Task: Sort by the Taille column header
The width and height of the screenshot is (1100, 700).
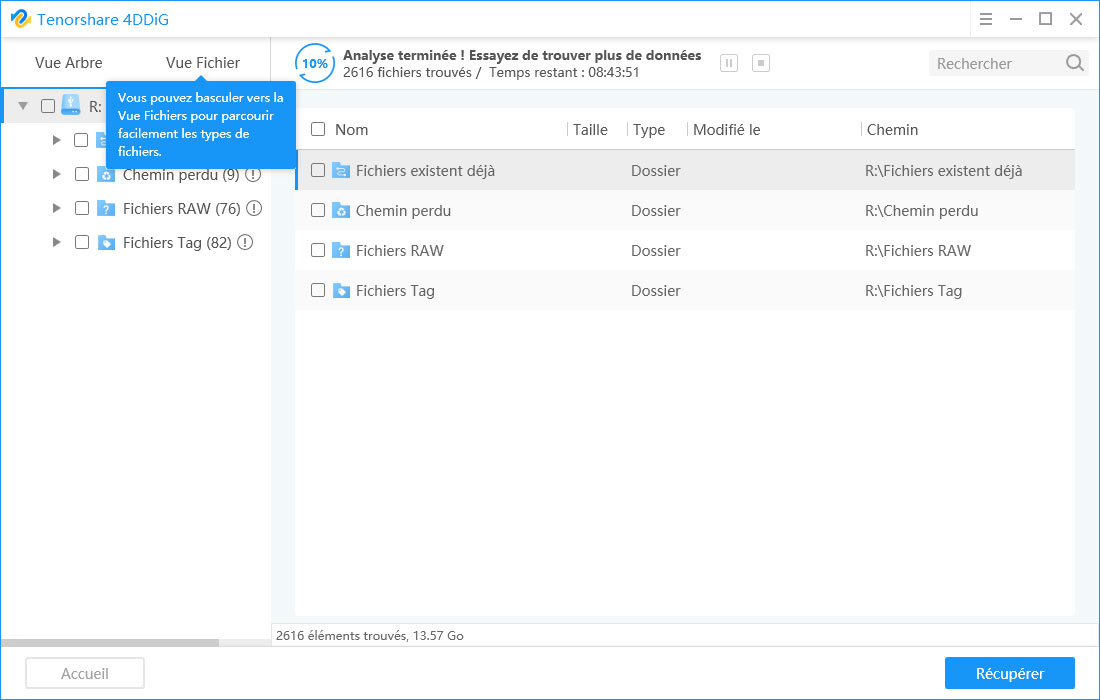Action: coord(590,130)
